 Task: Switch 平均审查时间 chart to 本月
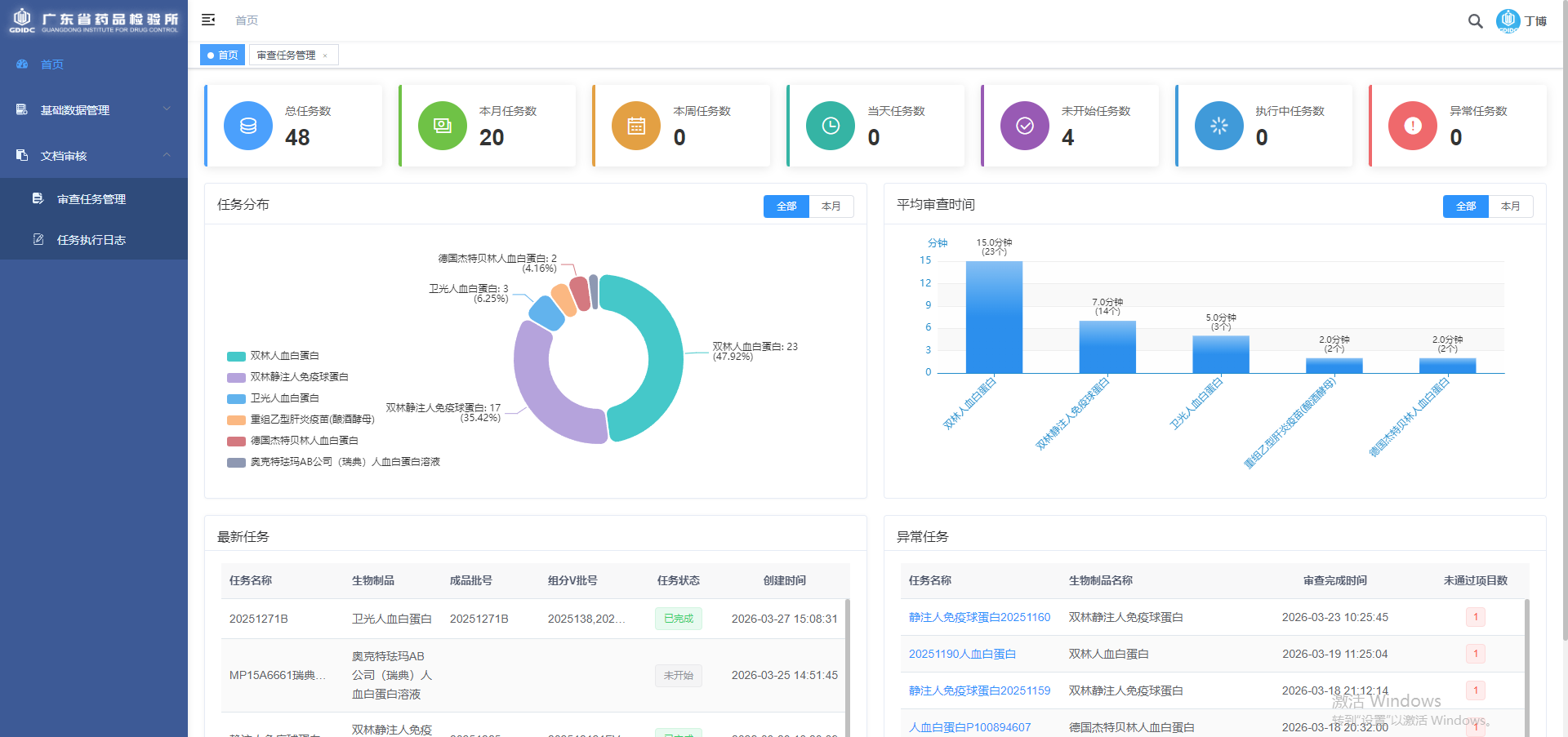[x=1510, y=206]
